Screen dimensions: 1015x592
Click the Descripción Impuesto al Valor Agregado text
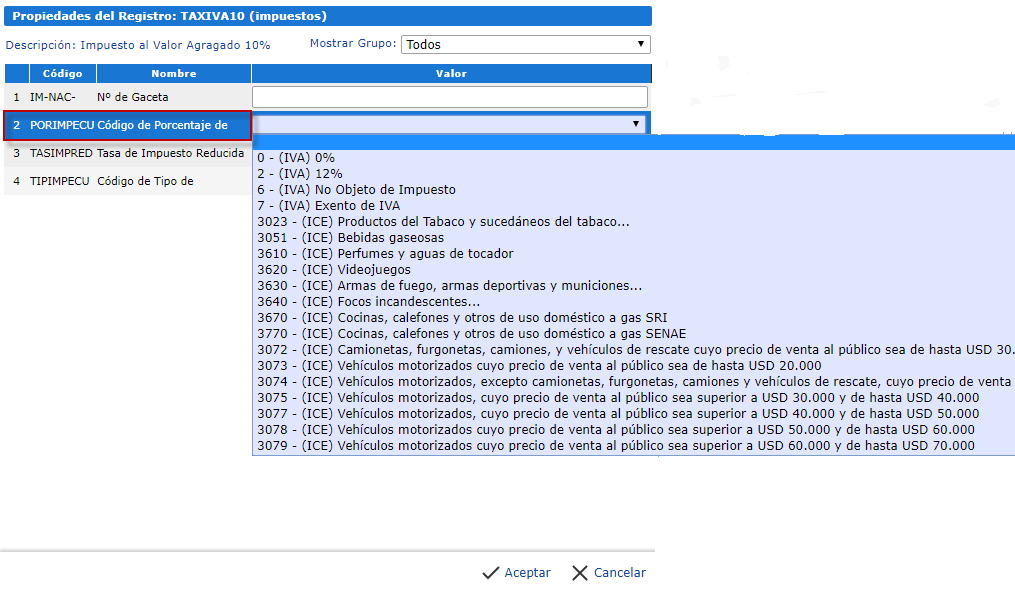tap(138, 45)
